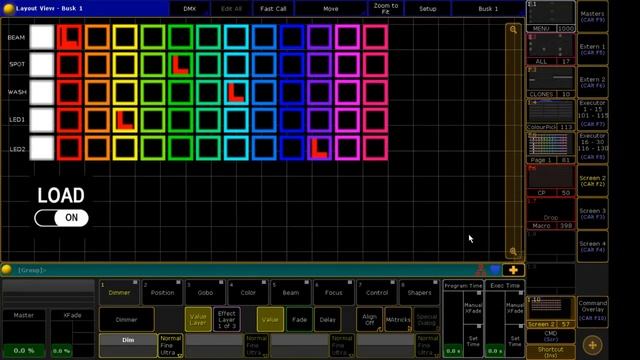Select the LED2 row purple cell marked L

pos(319,148)
